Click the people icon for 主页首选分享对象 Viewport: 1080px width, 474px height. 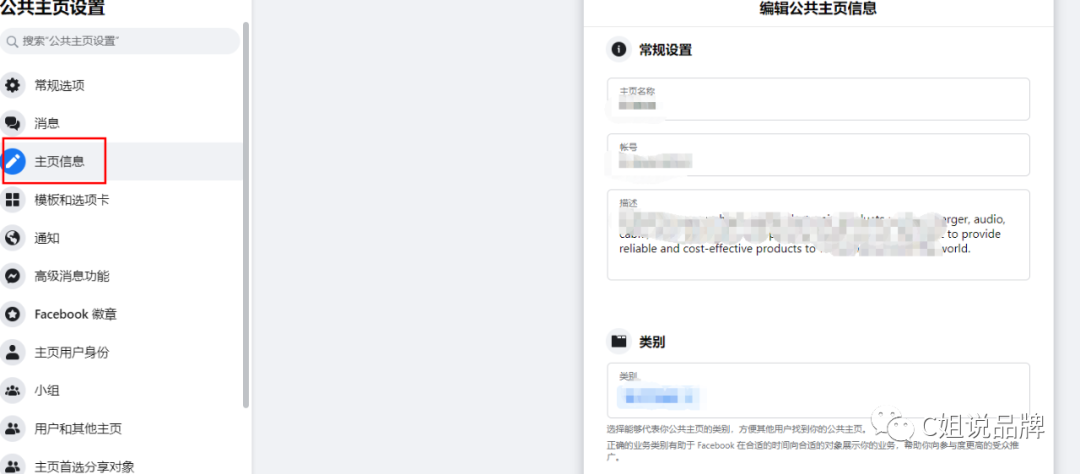point(12,466)
